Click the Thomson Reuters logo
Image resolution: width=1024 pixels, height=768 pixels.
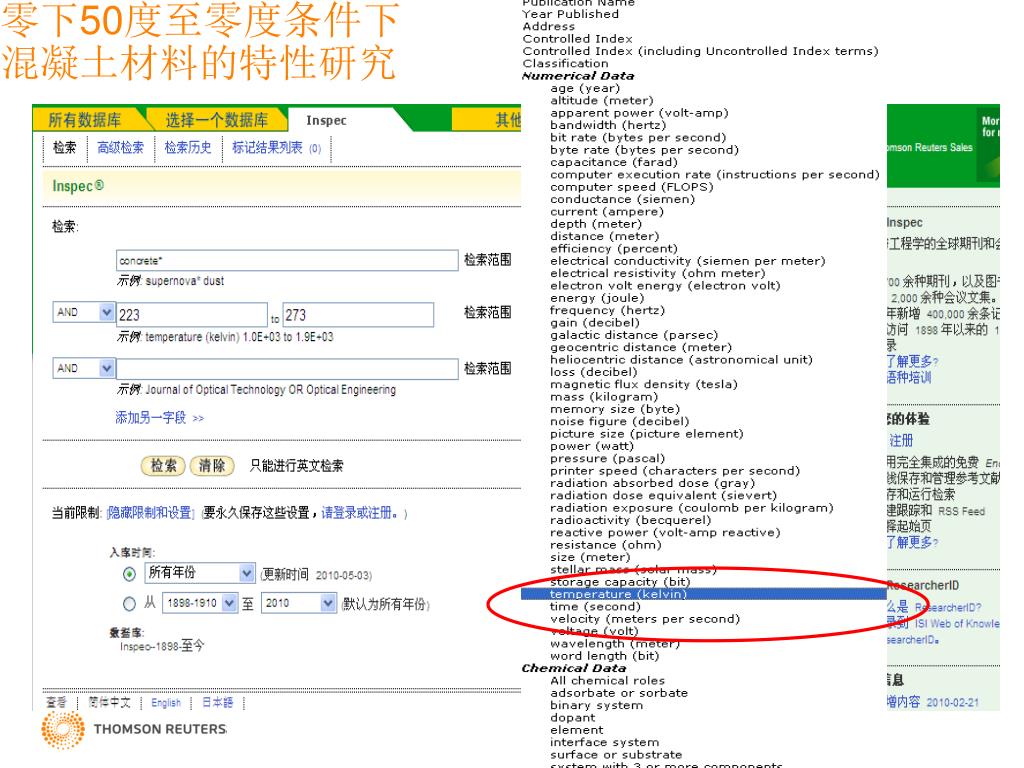(x=135, y=729)
